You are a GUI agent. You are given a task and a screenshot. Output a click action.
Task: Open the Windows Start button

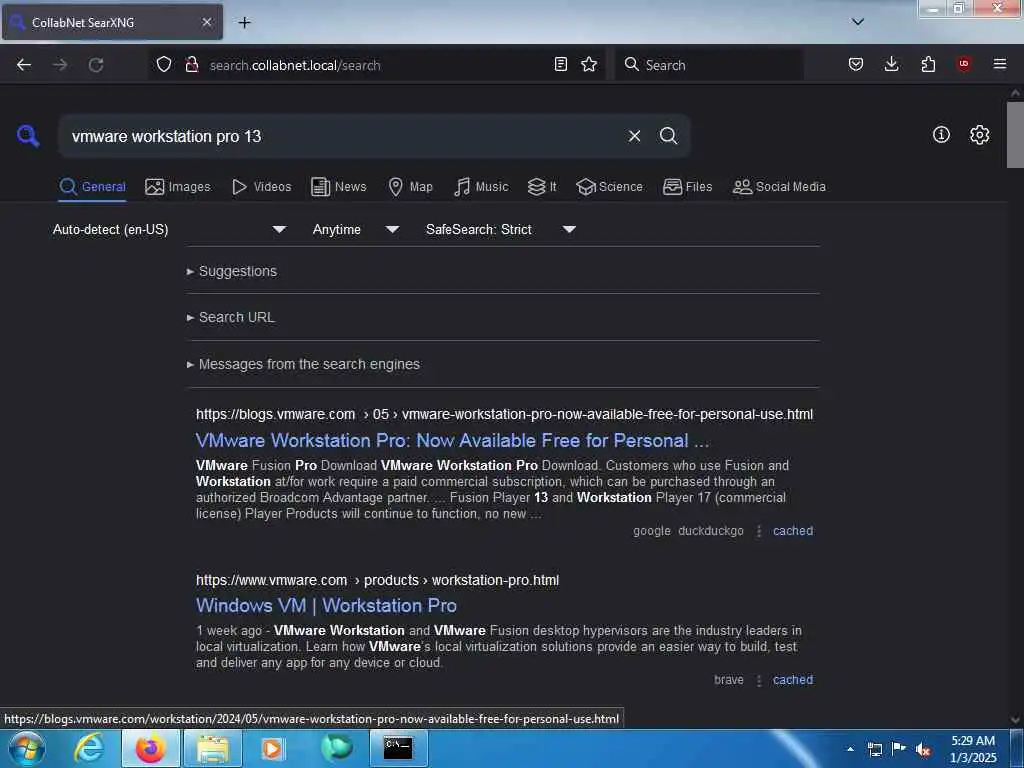(27, 748)
